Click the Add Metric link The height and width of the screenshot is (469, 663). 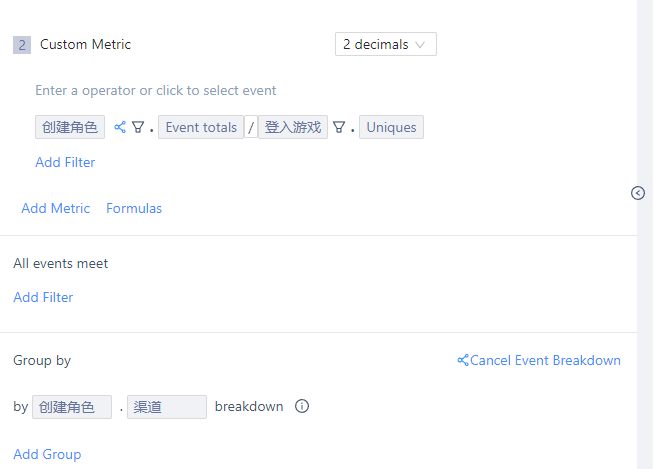tap(56, 208)
